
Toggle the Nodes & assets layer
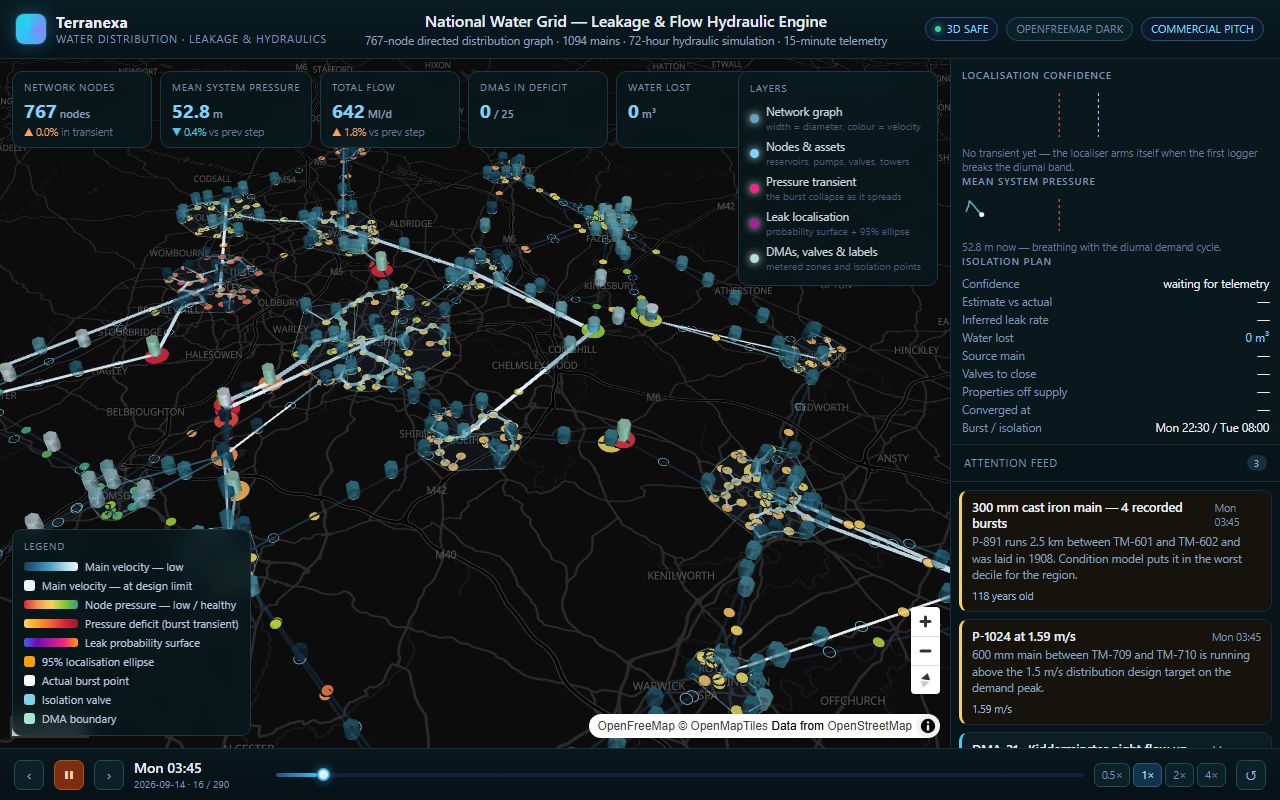coord(838,153)
